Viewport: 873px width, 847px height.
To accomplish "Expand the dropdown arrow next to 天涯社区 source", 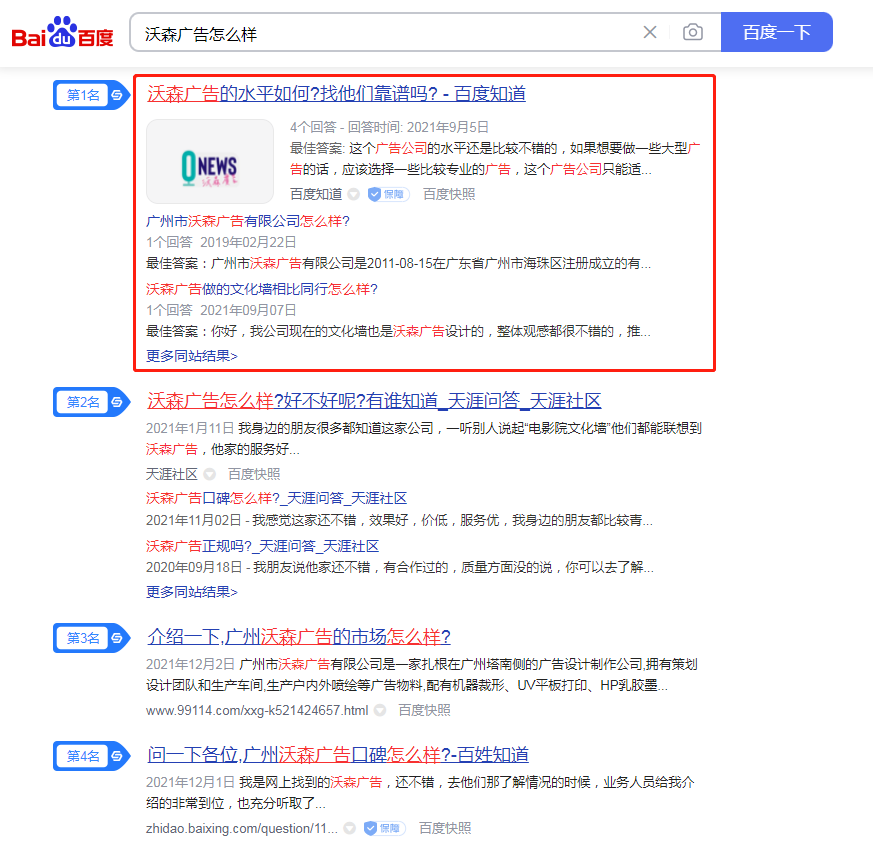I will click(209, 474).
